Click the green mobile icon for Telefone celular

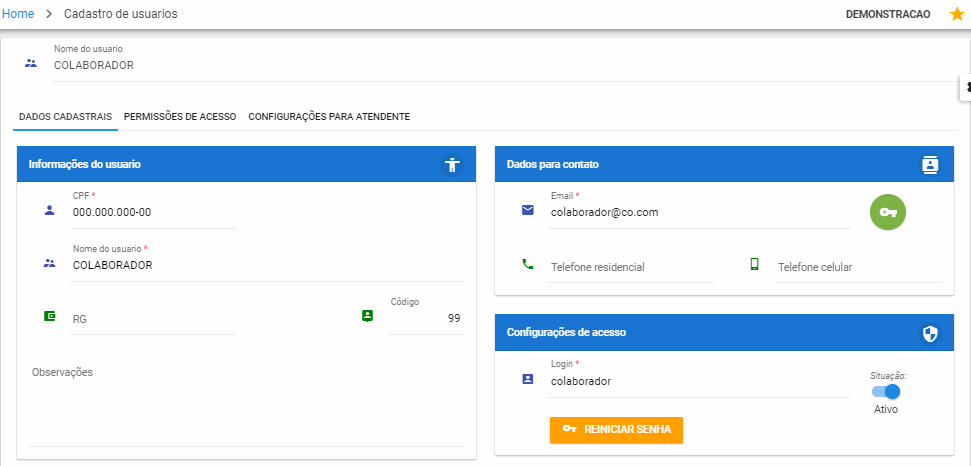[x=754, y=264]
